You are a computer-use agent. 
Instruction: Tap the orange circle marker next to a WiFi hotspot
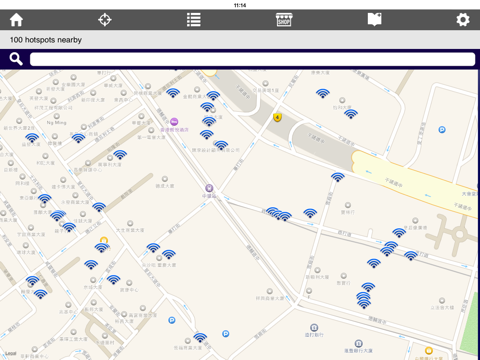click(x=104, y=240)
